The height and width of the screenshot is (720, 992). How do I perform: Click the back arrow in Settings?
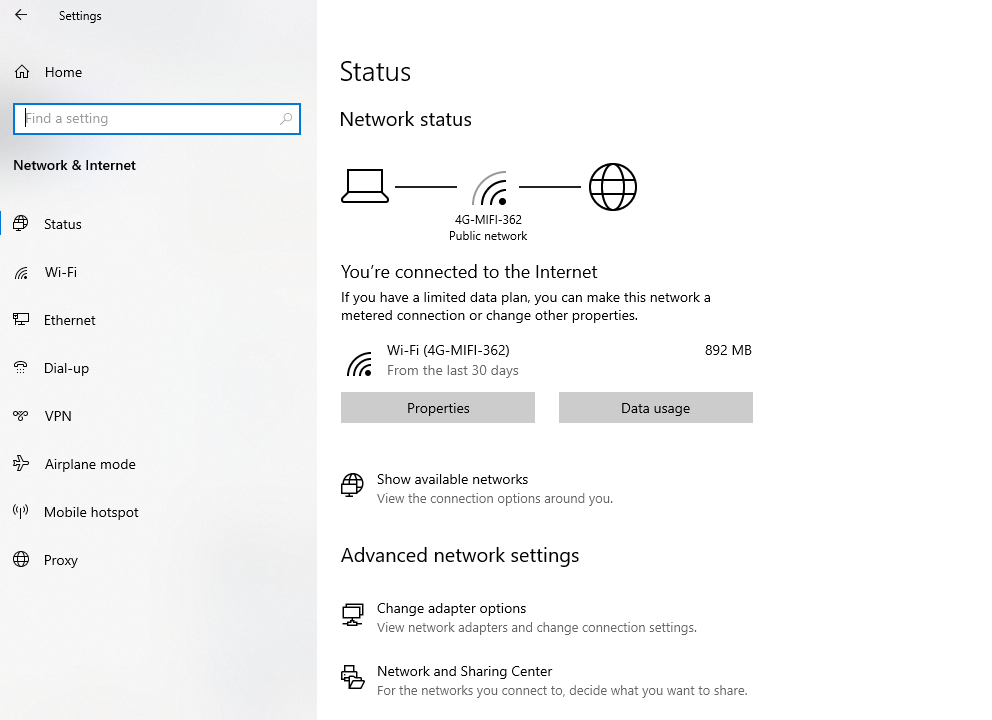point(21,15)
